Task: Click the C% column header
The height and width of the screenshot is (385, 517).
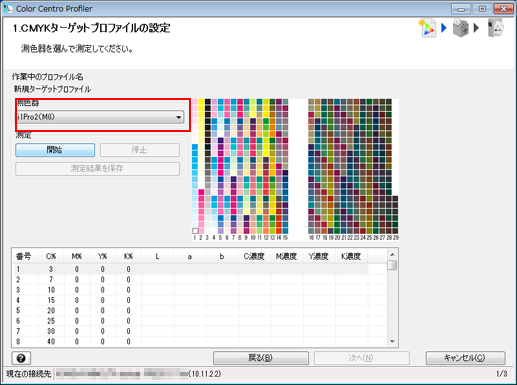Action: pyautogui.click(x=51, y=256)
